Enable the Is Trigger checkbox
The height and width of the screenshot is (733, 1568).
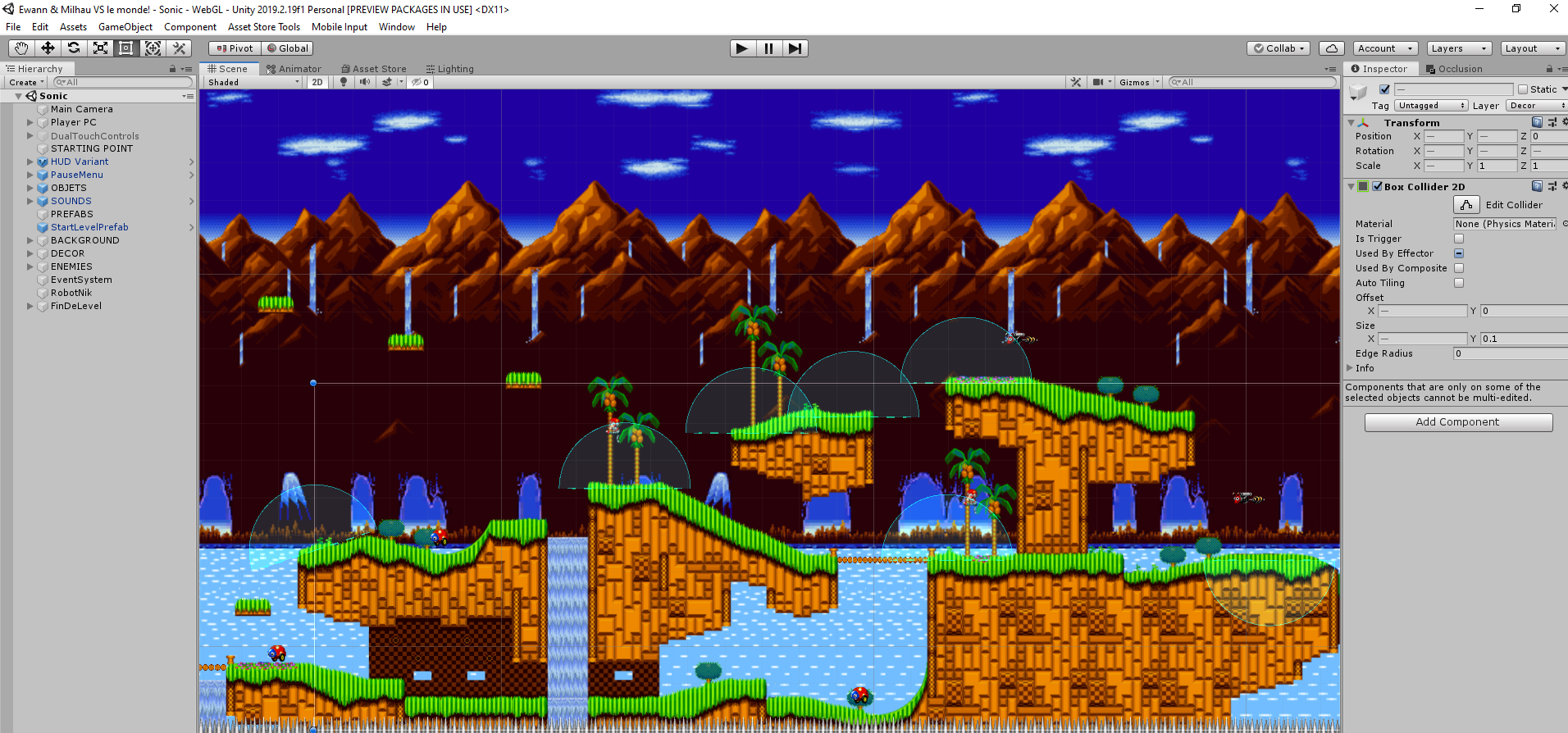(1459, 239)
